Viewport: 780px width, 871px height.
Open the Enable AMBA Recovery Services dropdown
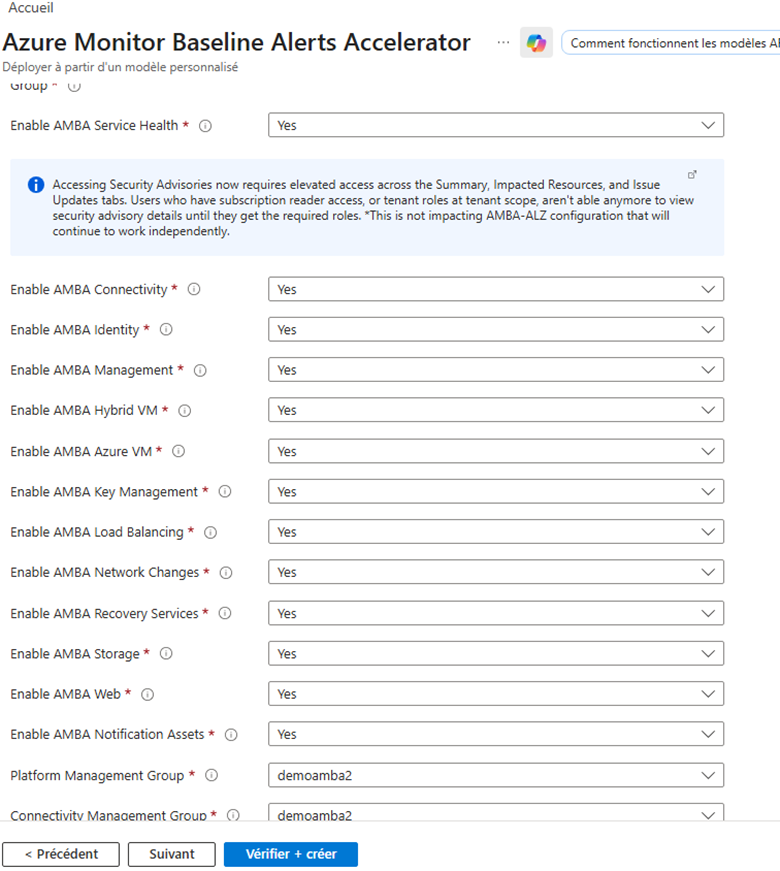point(495,613)
